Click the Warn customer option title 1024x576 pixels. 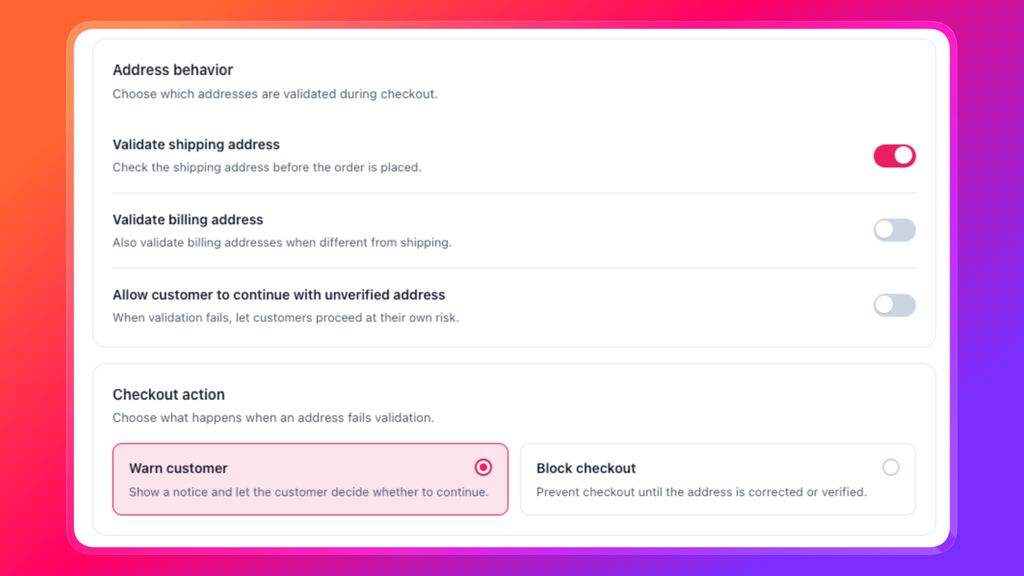[x=178, y=468]
